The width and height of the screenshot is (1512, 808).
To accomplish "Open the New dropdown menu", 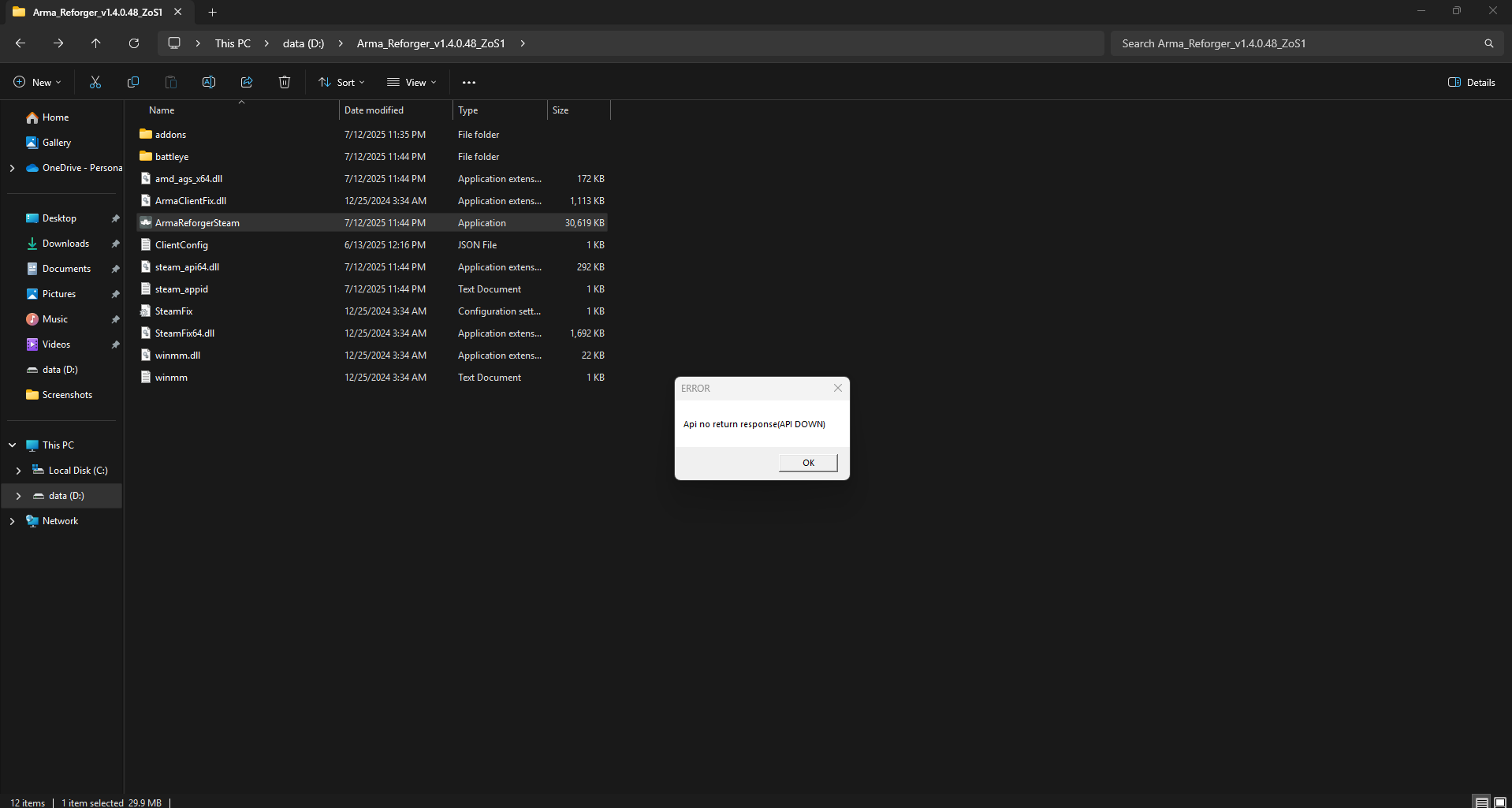I will 37,82.
